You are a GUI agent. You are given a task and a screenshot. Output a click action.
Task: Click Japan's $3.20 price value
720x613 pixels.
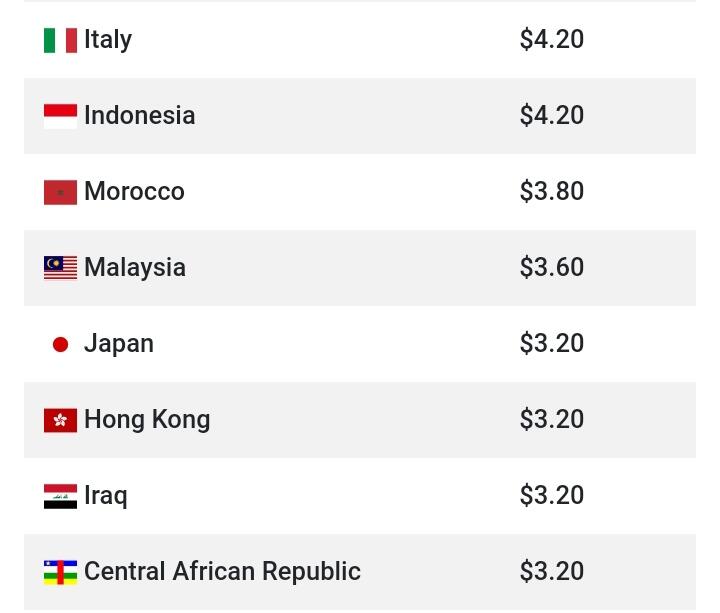pos(552,343)
